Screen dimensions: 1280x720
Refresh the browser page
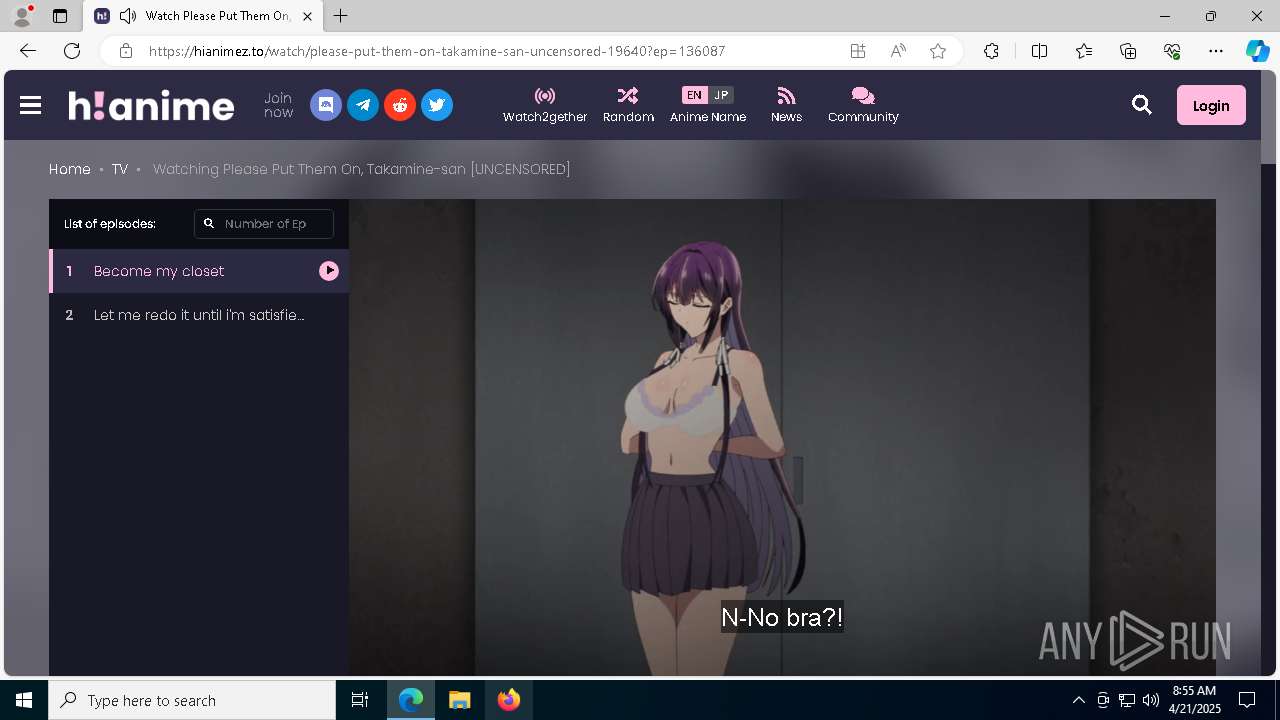coord(72,51)
